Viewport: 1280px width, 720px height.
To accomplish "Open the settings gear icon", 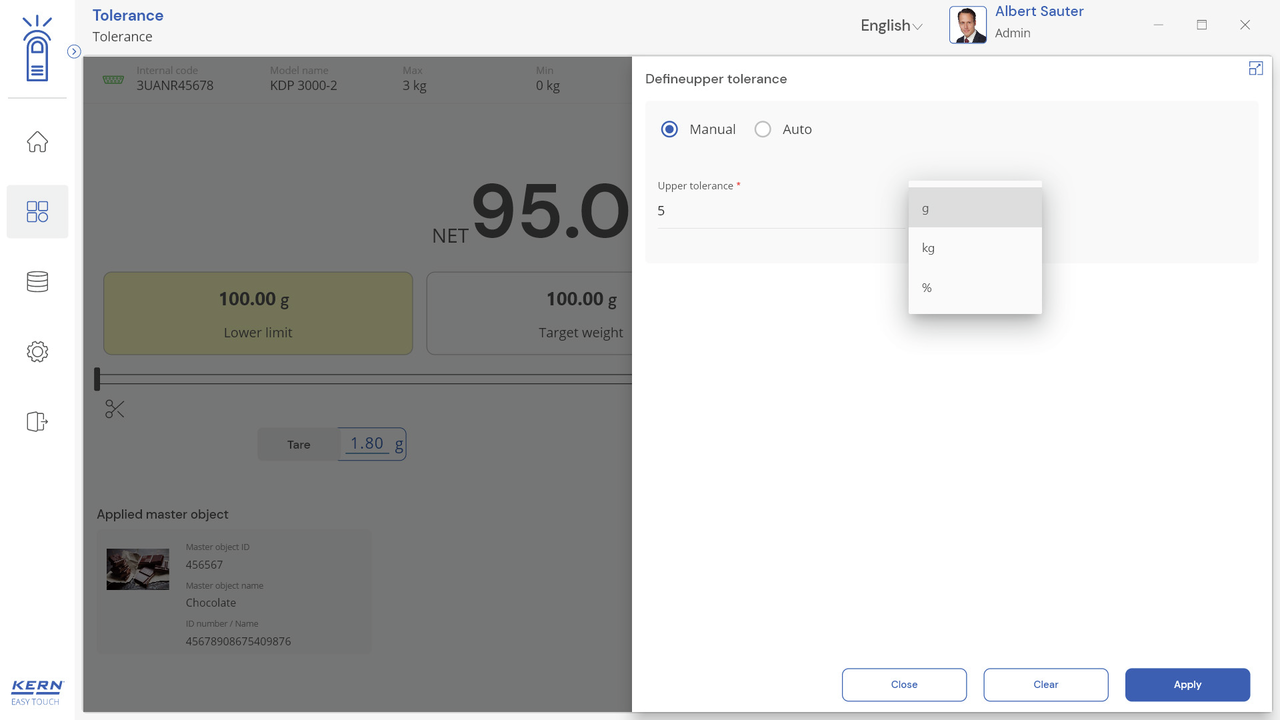I will pyautogui.click(x=37, y=352).
